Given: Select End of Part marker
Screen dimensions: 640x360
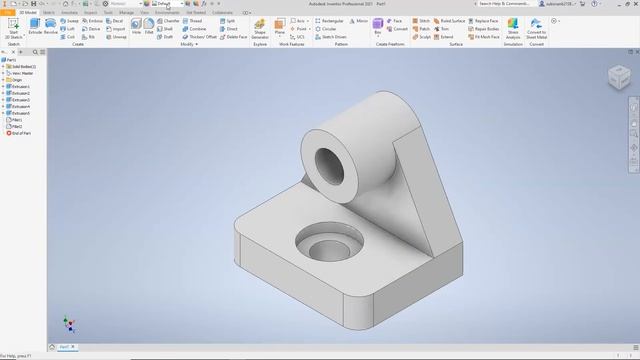Looking at the screenshot, I should [19, 133].
